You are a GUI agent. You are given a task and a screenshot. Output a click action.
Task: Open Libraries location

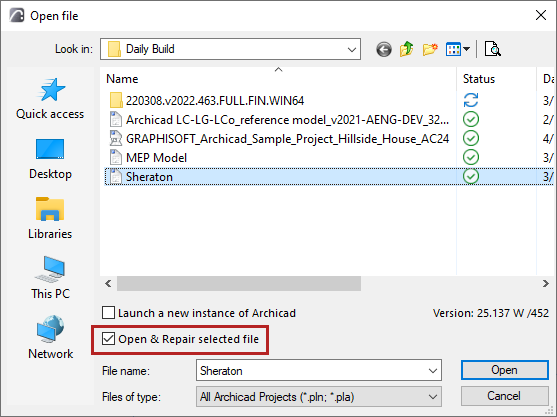pyautogui.click(x=50, y=219)
